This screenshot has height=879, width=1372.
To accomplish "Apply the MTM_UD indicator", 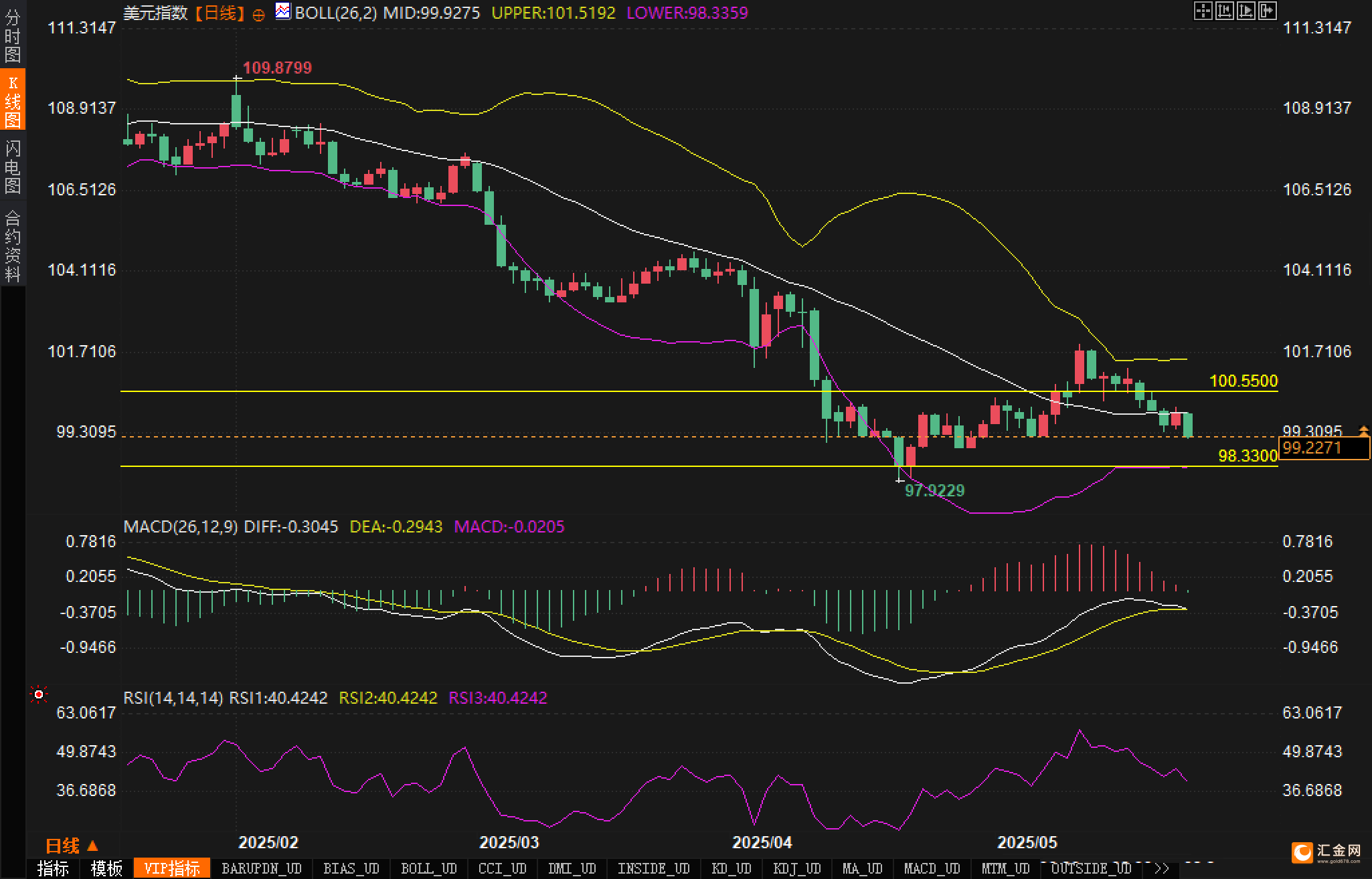I will 1006,868.
